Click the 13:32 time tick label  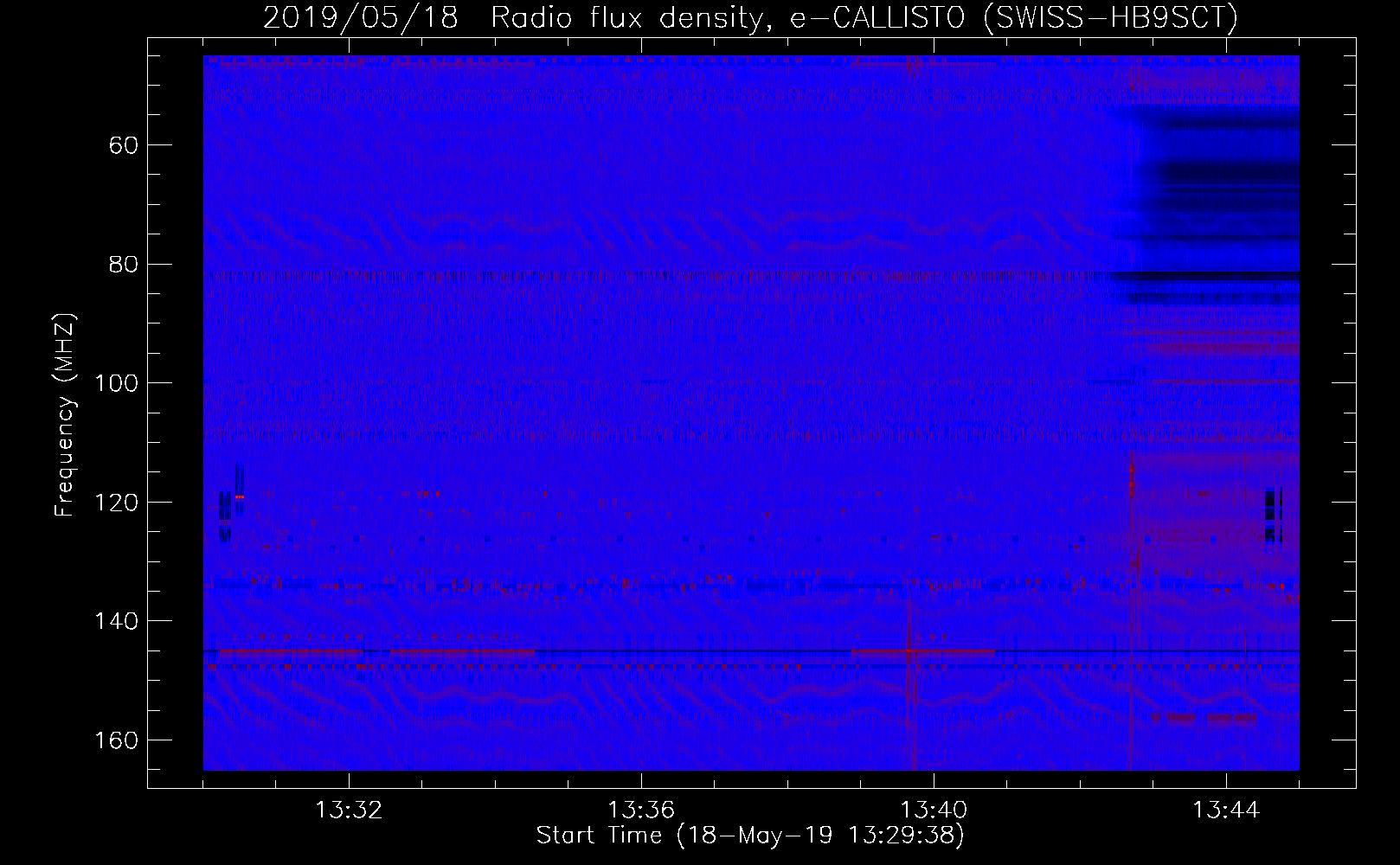pyautogui.click(x=349, y=811)
